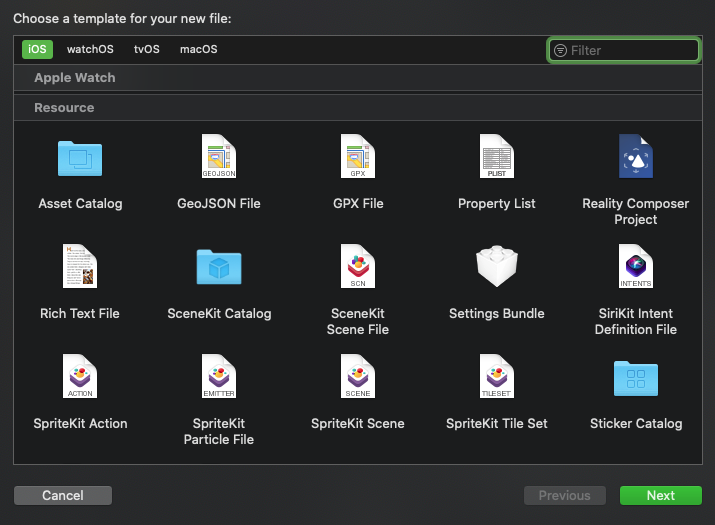Image resolution: width=715 pixels, height=525 pixels.
Task: Focus the Filter text field
Action: (624, 50)
